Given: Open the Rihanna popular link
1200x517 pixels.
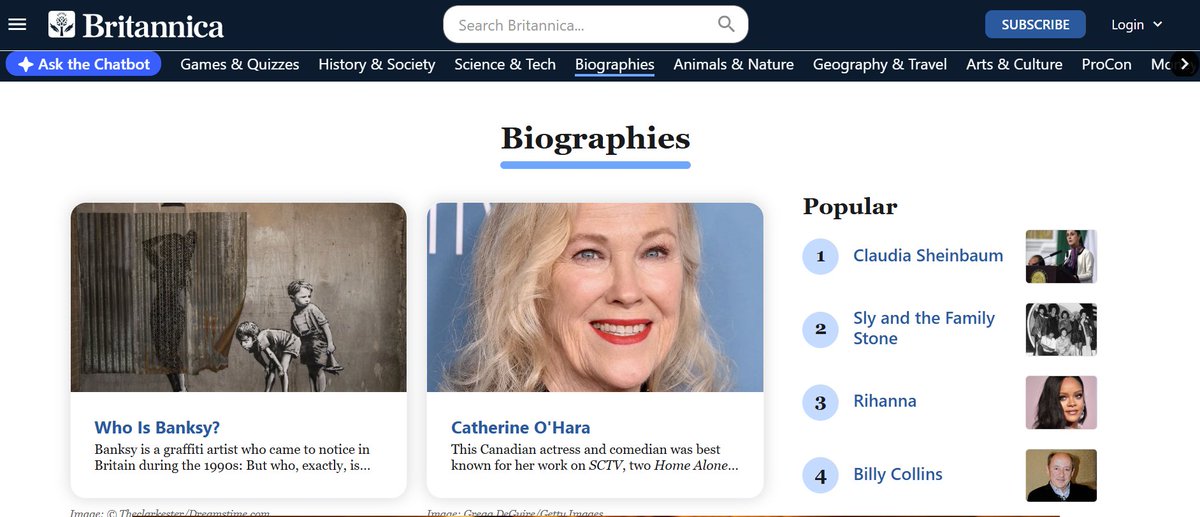Looking at the screenshot, I should click(x=885, y=401).
